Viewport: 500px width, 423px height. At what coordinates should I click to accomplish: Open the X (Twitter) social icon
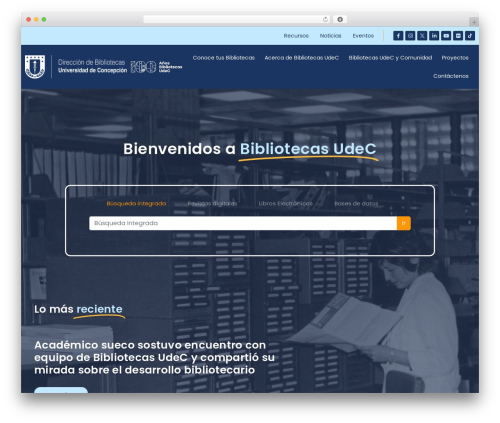click(422, 36)
